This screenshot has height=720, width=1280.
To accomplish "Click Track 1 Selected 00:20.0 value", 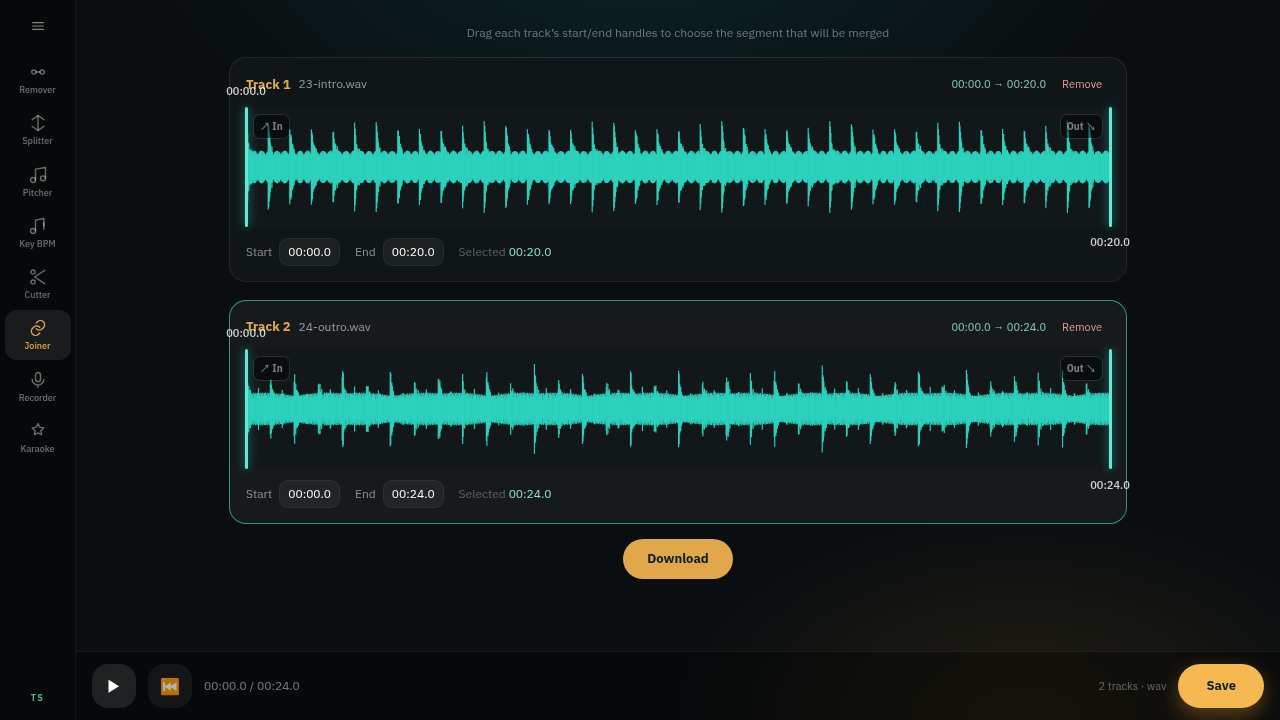I will click(x=530, y=252).
